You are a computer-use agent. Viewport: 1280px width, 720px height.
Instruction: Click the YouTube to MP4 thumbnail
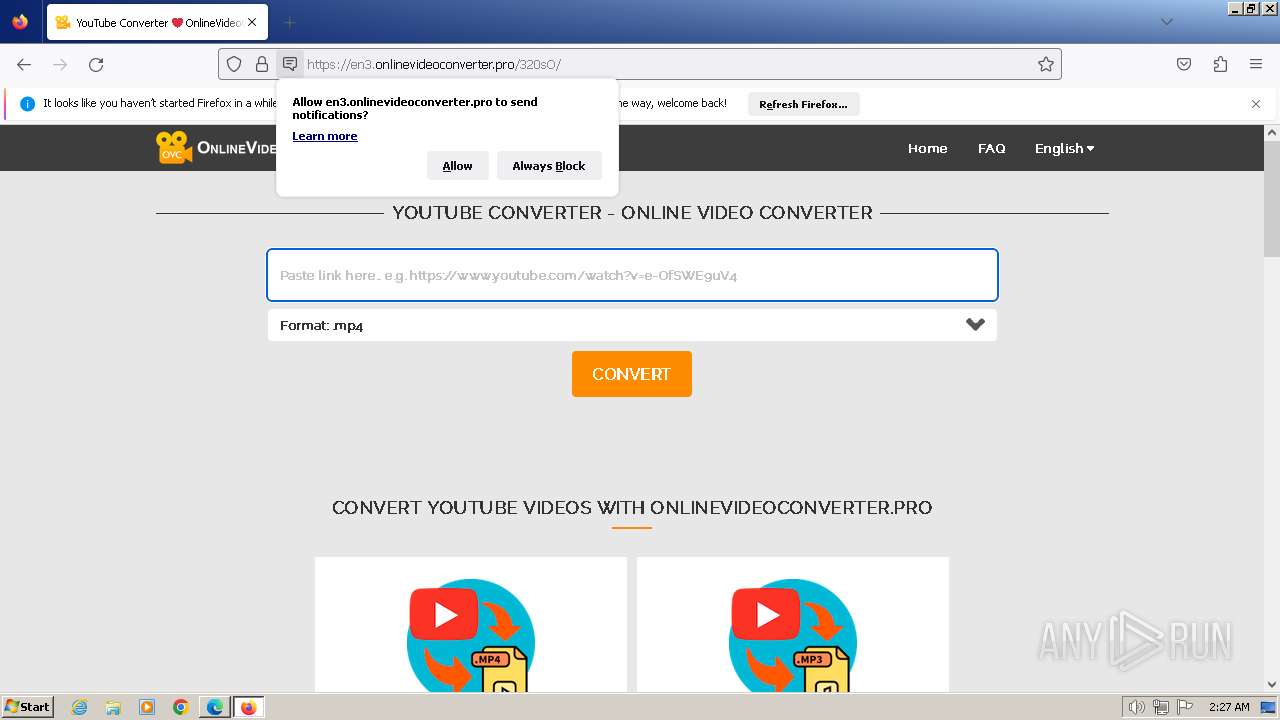coord(470,634)
